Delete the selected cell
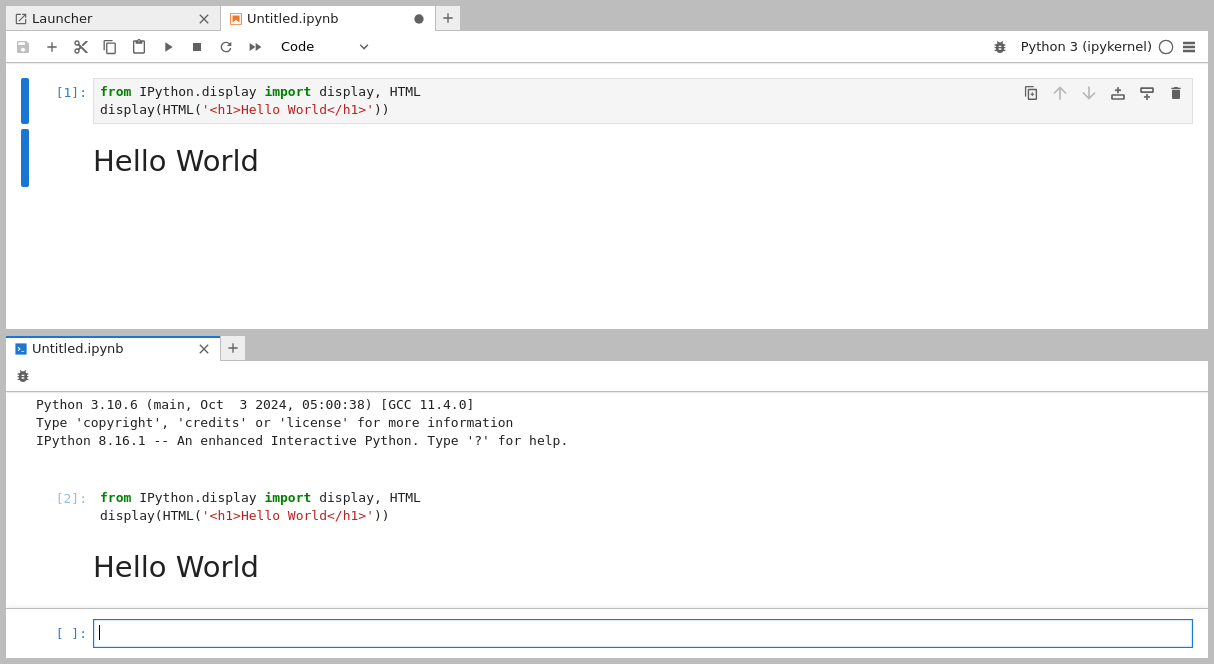This screenshot has width=1214, height=664. coord(1175,92)
